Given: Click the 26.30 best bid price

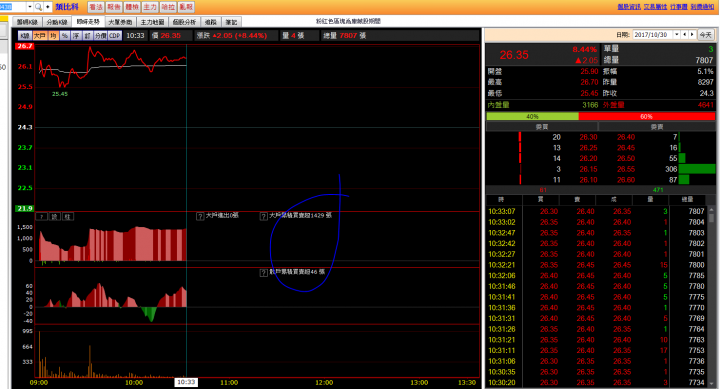Looking at the screenshot, I should [x=588, y=137].
